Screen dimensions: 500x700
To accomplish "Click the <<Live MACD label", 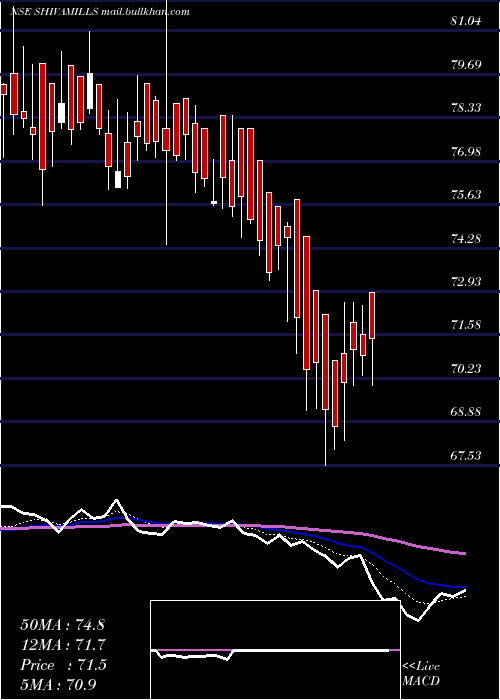I will tap(421, 674).
